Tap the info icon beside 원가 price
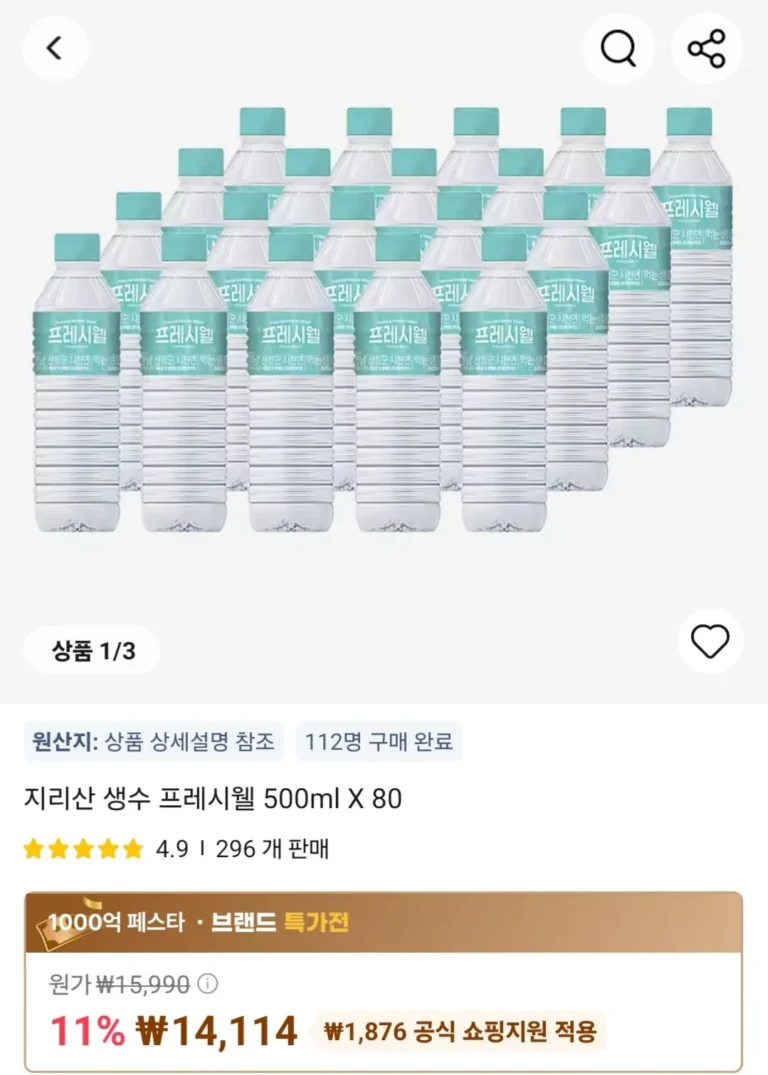The width and height of the screenshot is (768, 1075). click(207, 984)
